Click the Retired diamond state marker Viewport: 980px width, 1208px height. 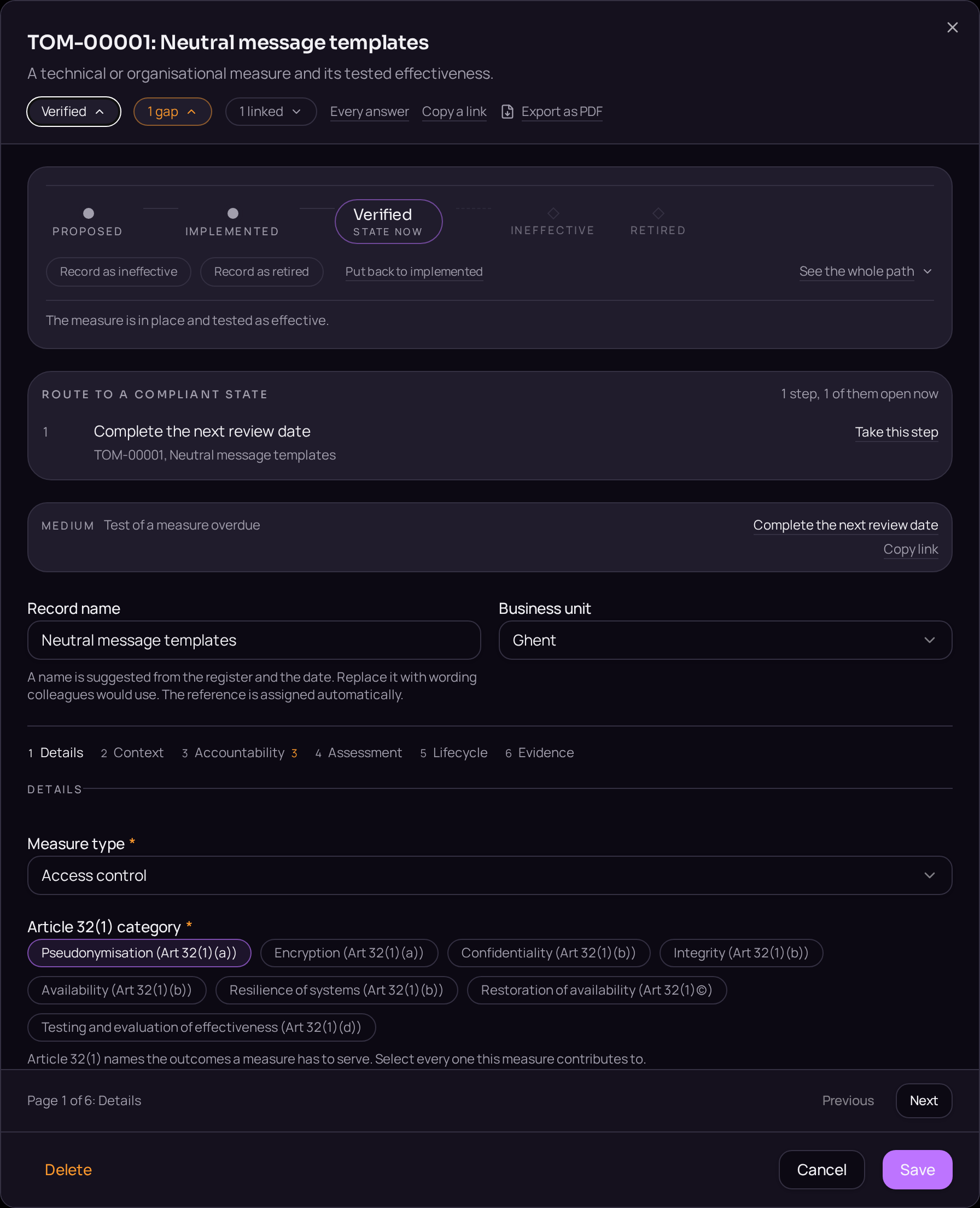click(x=658, y=213)
